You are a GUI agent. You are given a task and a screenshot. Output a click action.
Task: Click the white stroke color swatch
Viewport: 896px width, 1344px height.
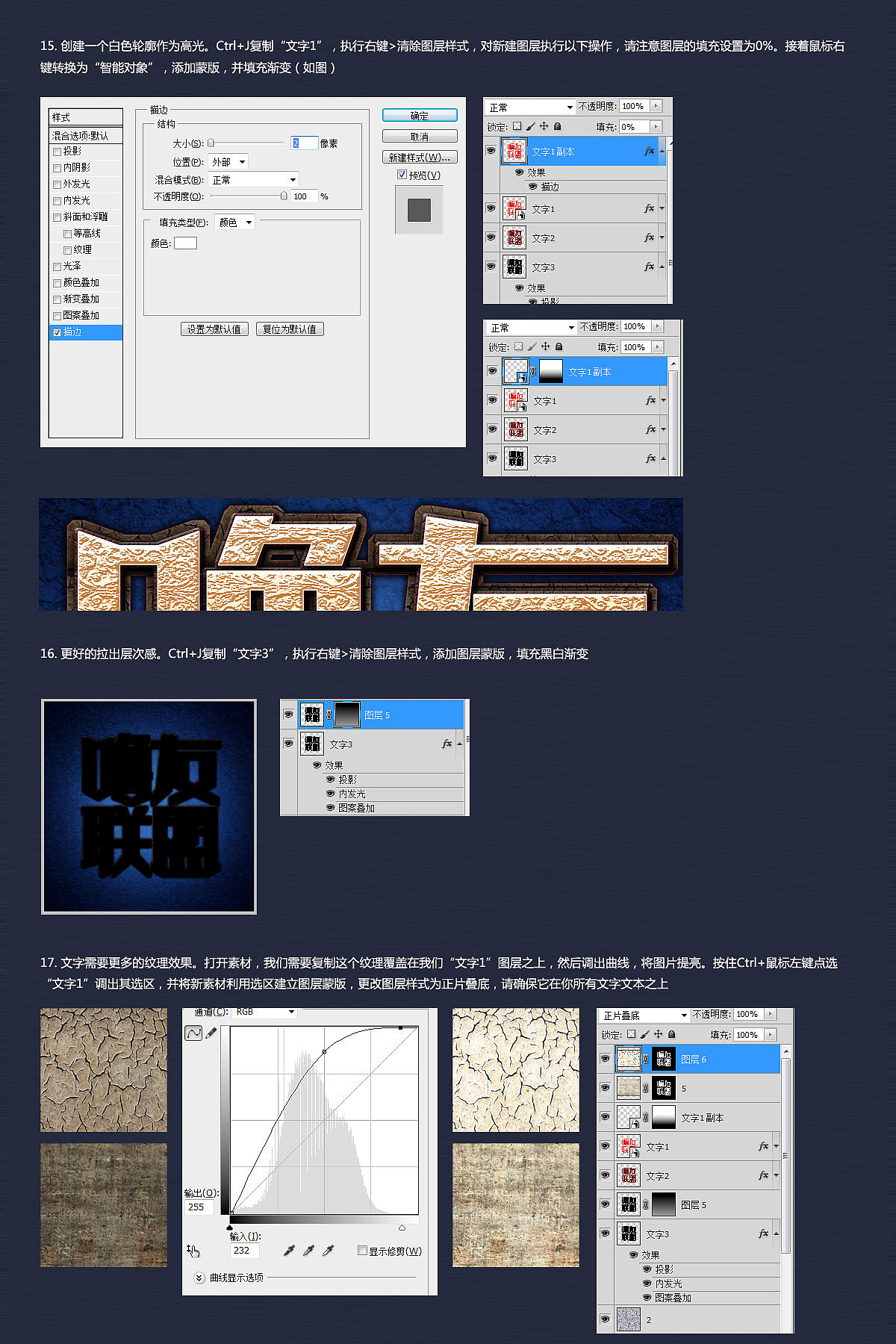click(185, 243)
